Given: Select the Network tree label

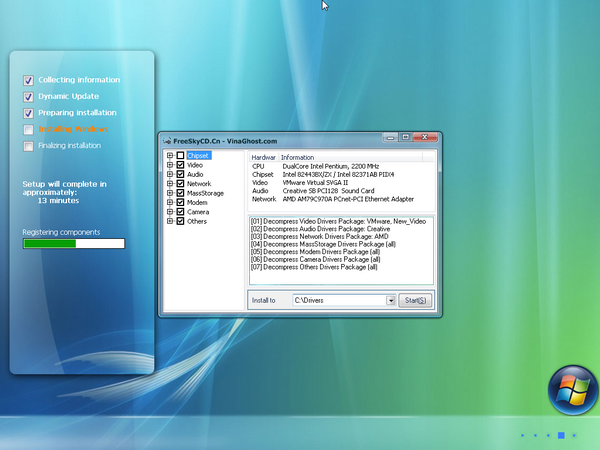Looking at the screenshot, I should click(199, 184).
